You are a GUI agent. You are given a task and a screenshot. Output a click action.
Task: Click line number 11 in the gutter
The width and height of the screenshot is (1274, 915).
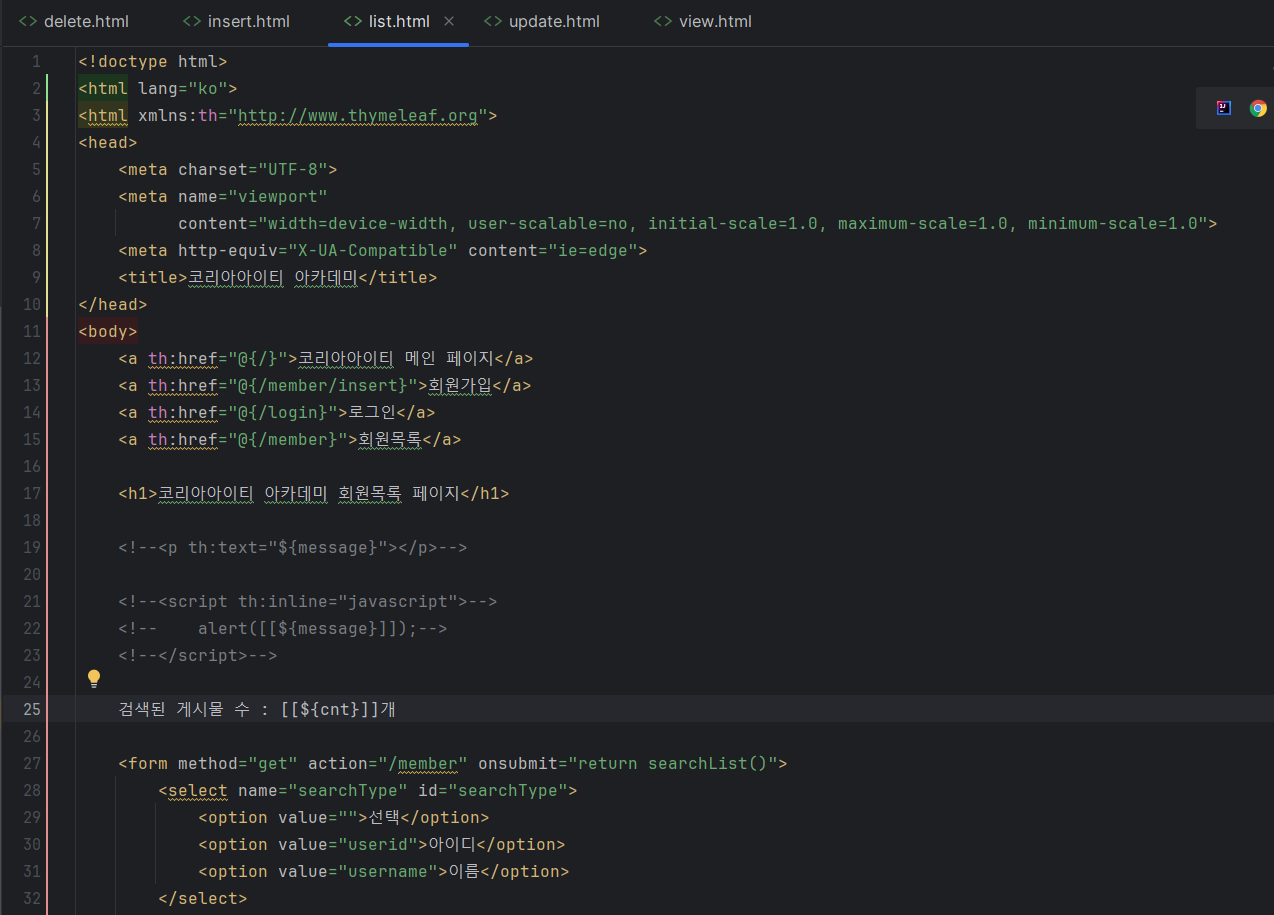[32, 331]
